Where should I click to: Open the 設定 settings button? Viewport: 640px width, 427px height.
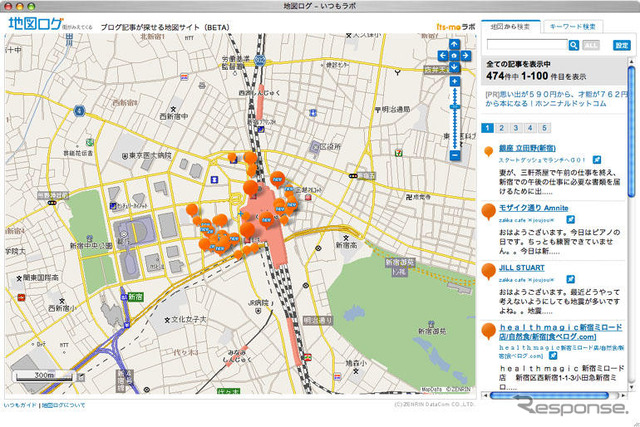621,45
